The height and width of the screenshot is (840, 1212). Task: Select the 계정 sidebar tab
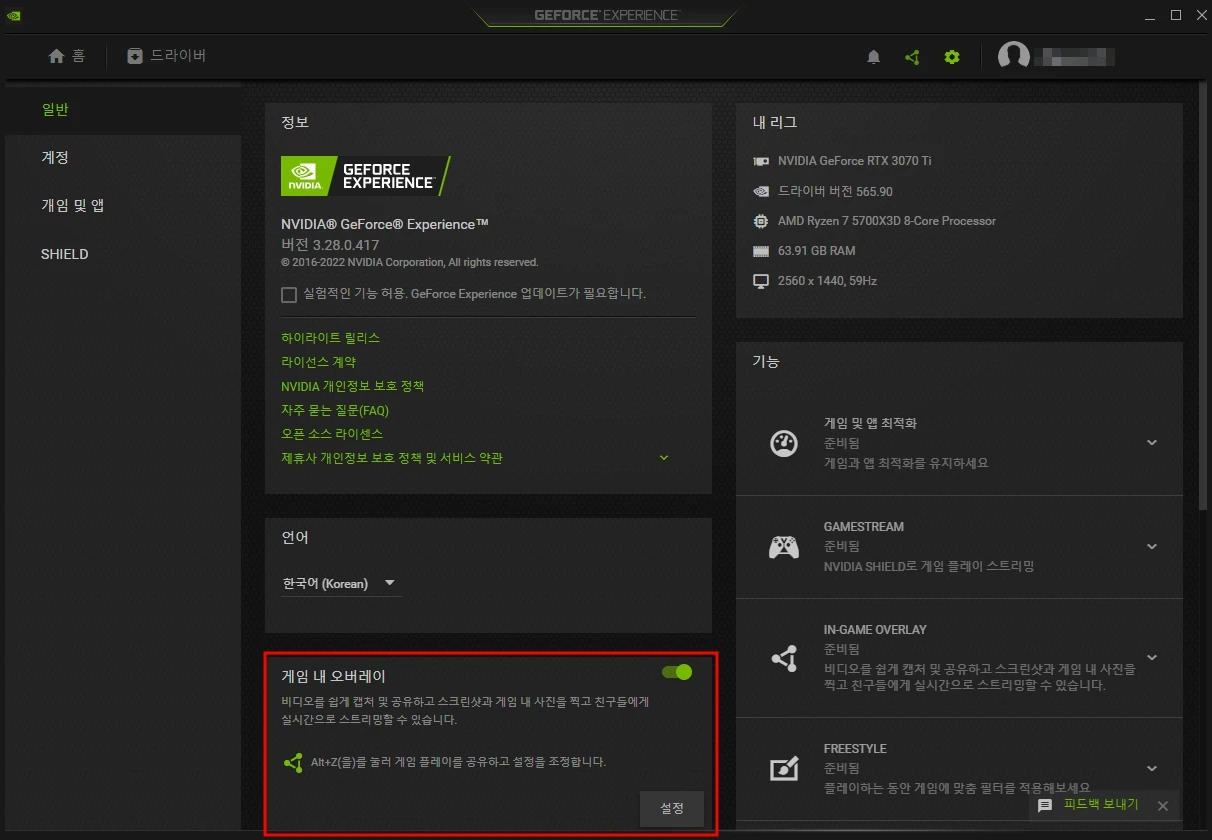(121, 158)
